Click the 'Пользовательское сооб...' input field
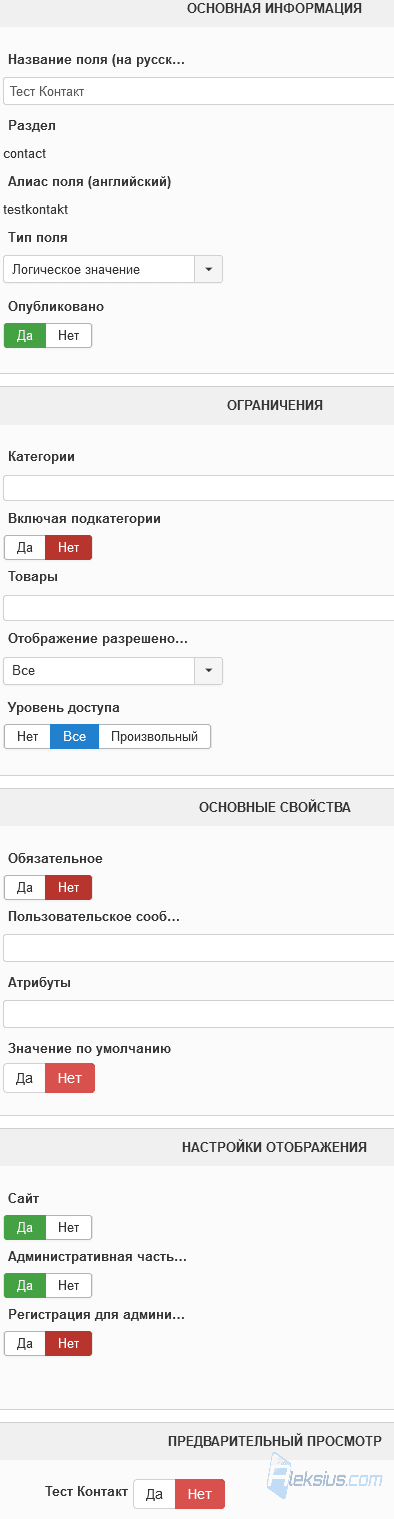The width and height of the screenshot is (394, 1519). [x=198, y=948]
